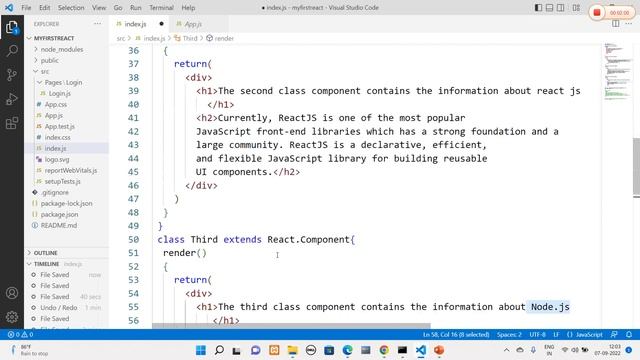The height and width of the screenshot is (360, 640).
Task: Open the Explorer view in activity bar
Action: click(x=12, y=28)
